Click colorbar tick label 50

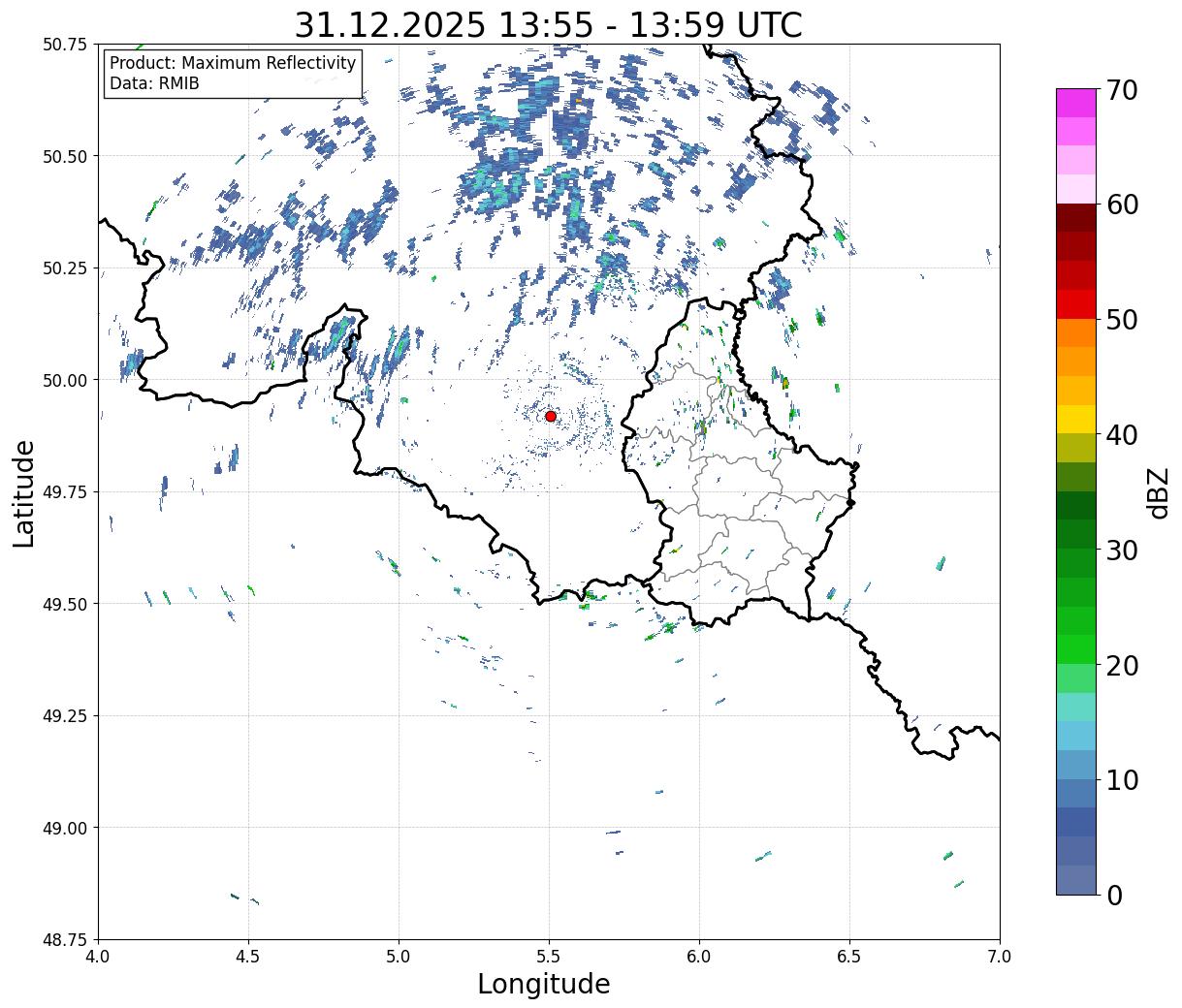click(1122, 320)
